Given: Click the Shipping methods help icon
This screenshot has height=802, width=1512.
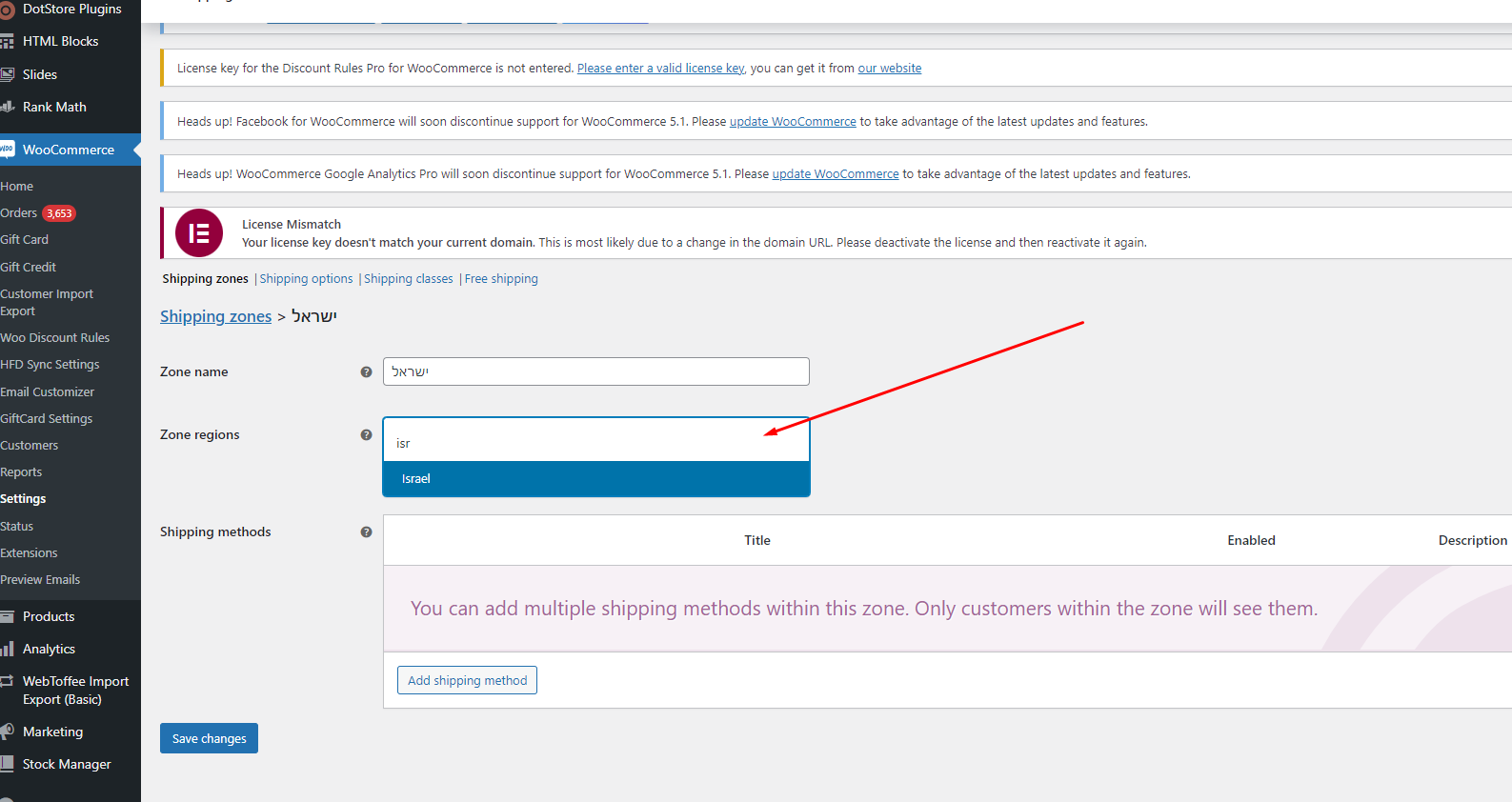Looking at the screenshot, I should 366,532.
